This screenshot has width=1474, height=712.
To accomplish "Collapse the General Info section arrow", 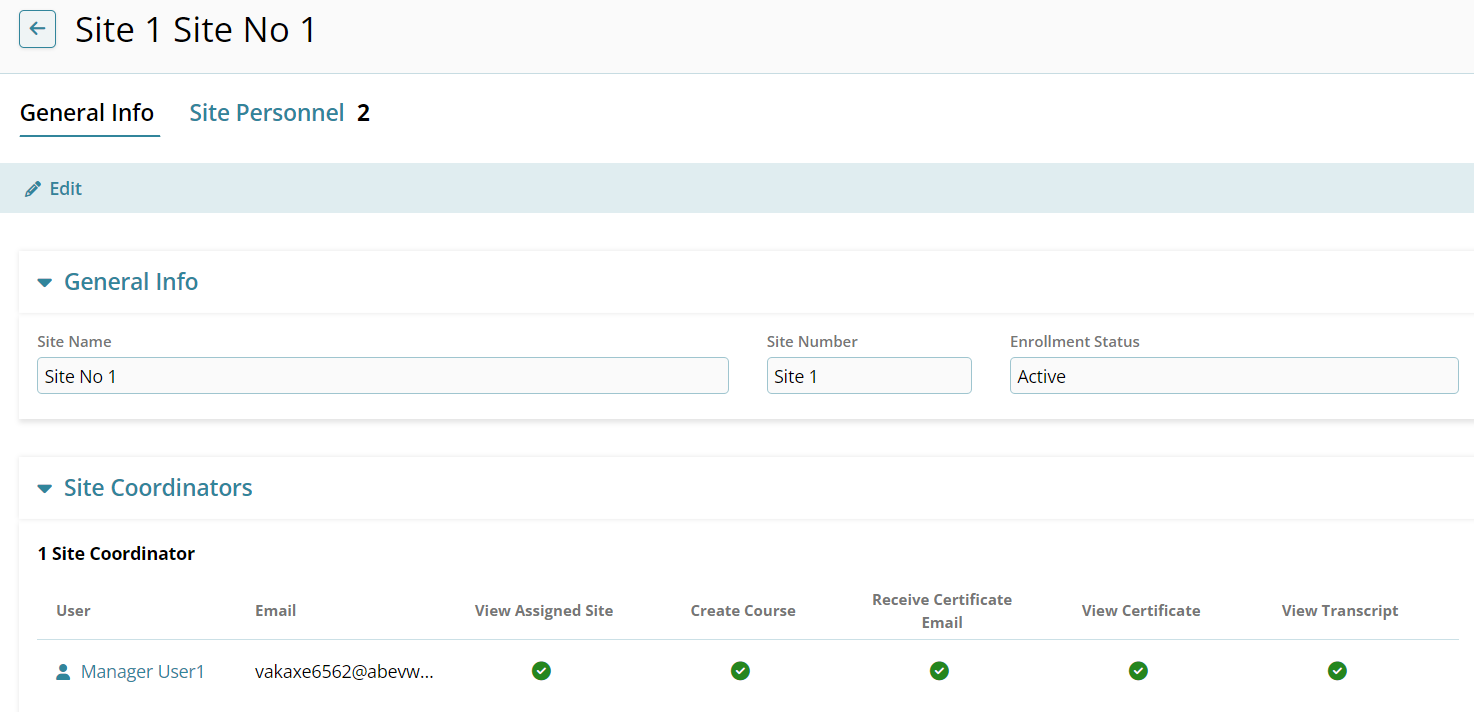I will click(x=44, y=283).
